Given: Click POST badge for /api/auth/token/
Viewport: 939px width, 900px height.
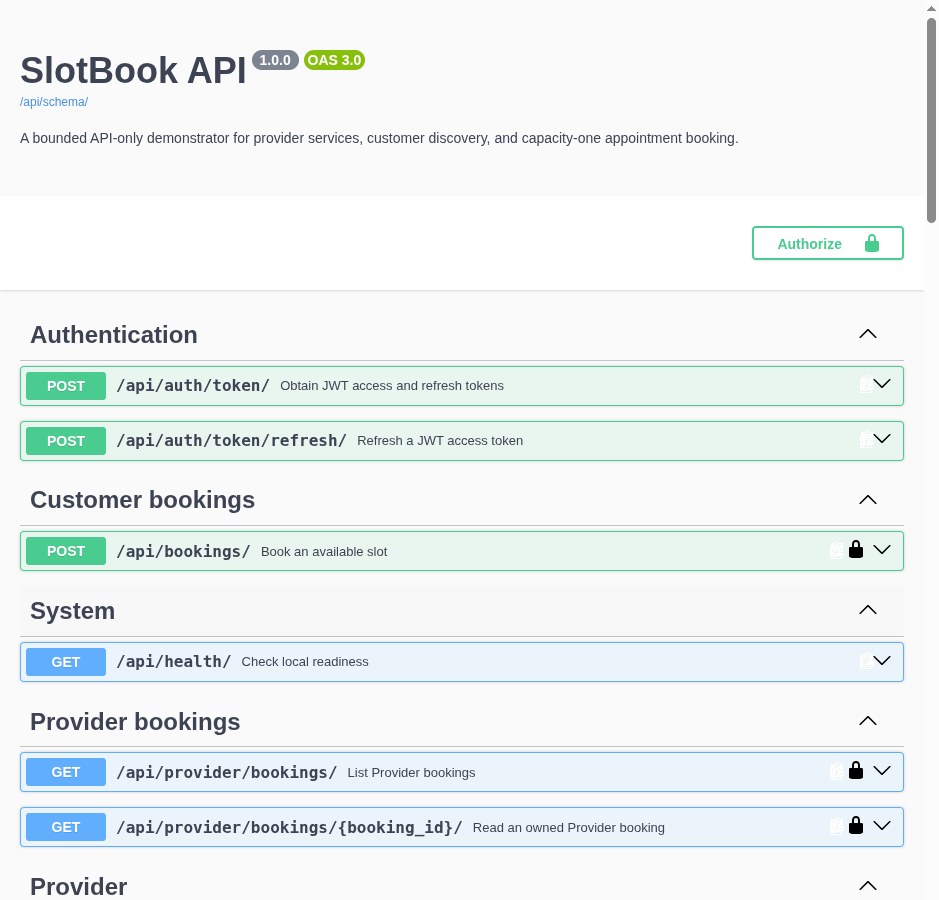Looking at the screenshot, I should point(66,386).
